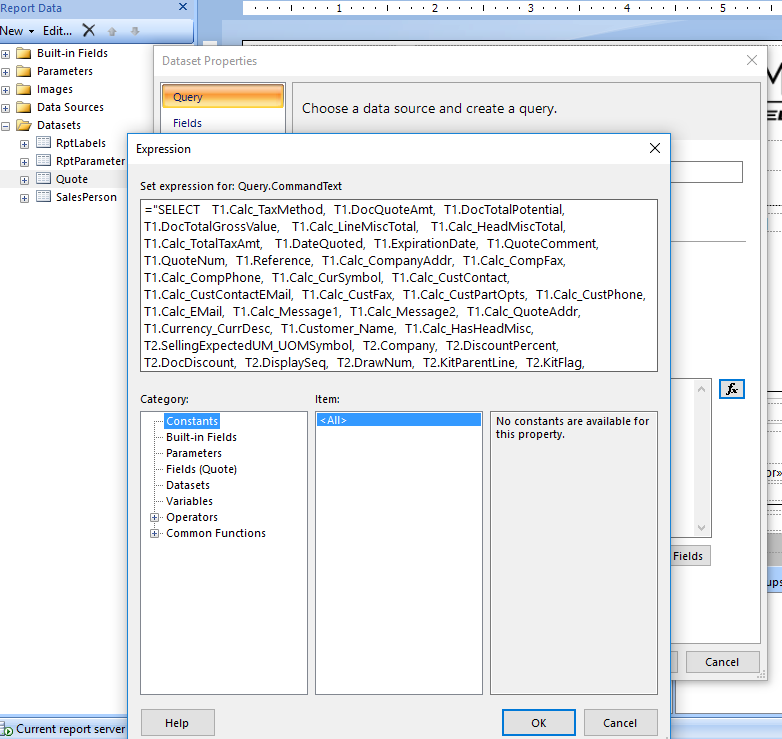Select Parameters category in Expression dialog
Viewport: 782px width, 739px height.
coord(194,453)
